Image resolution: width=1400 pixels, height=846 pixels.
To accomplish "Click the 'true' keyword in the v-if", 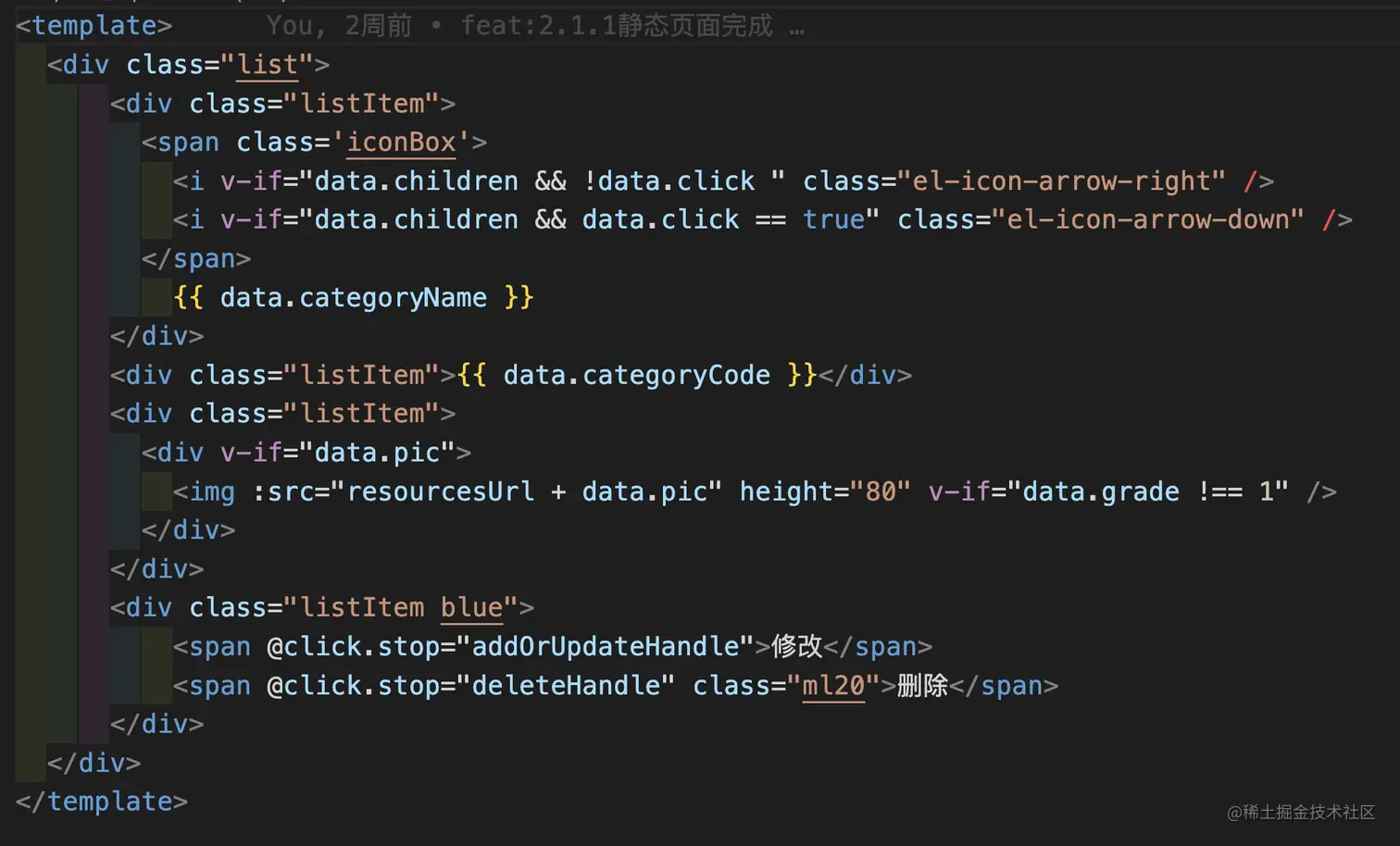I will click(x=833, y=219).
